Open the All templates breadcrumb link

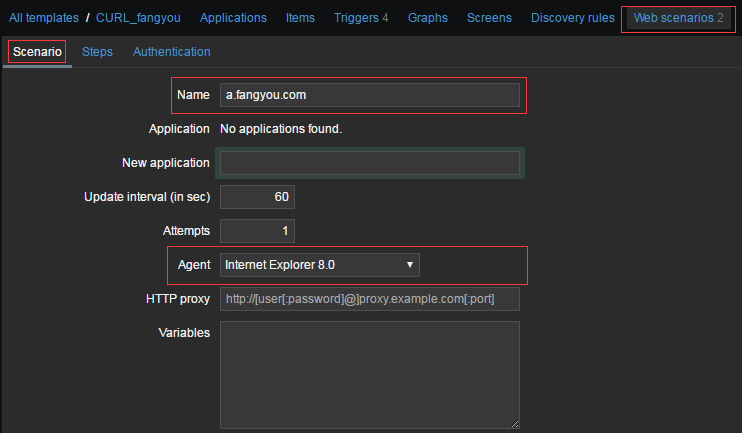click(x=44, y=18)
